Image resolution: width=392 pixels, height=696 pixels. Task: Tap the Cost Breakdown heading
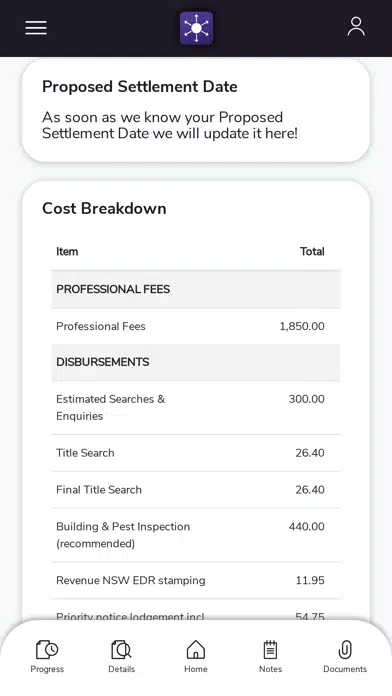point(104,208)
